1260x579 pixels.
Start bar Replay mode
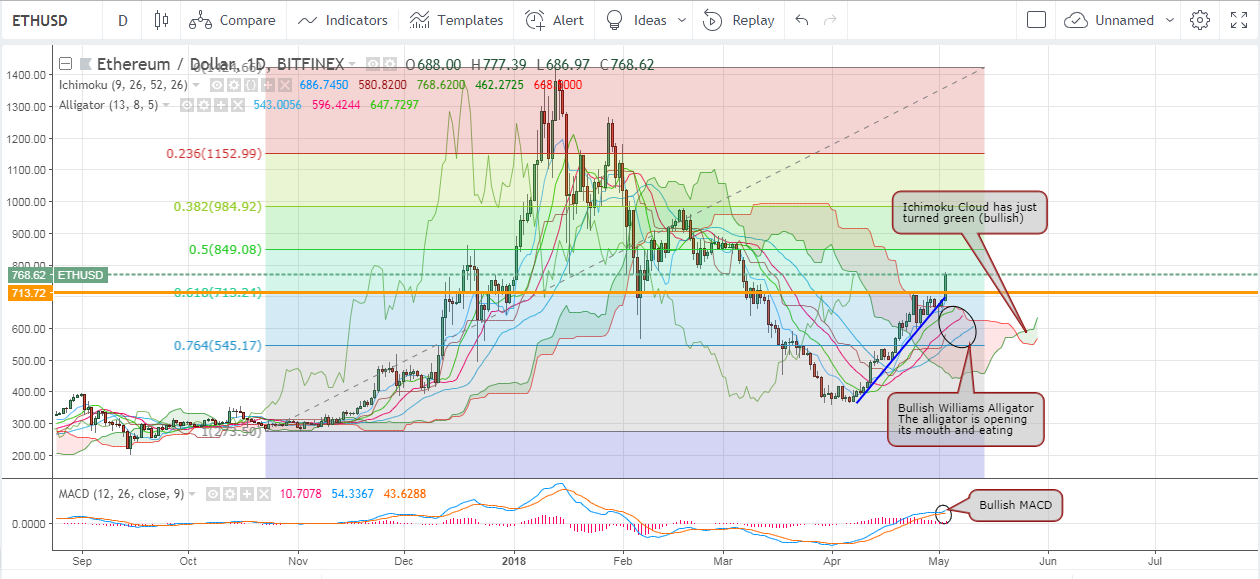[x=739, y=20]
